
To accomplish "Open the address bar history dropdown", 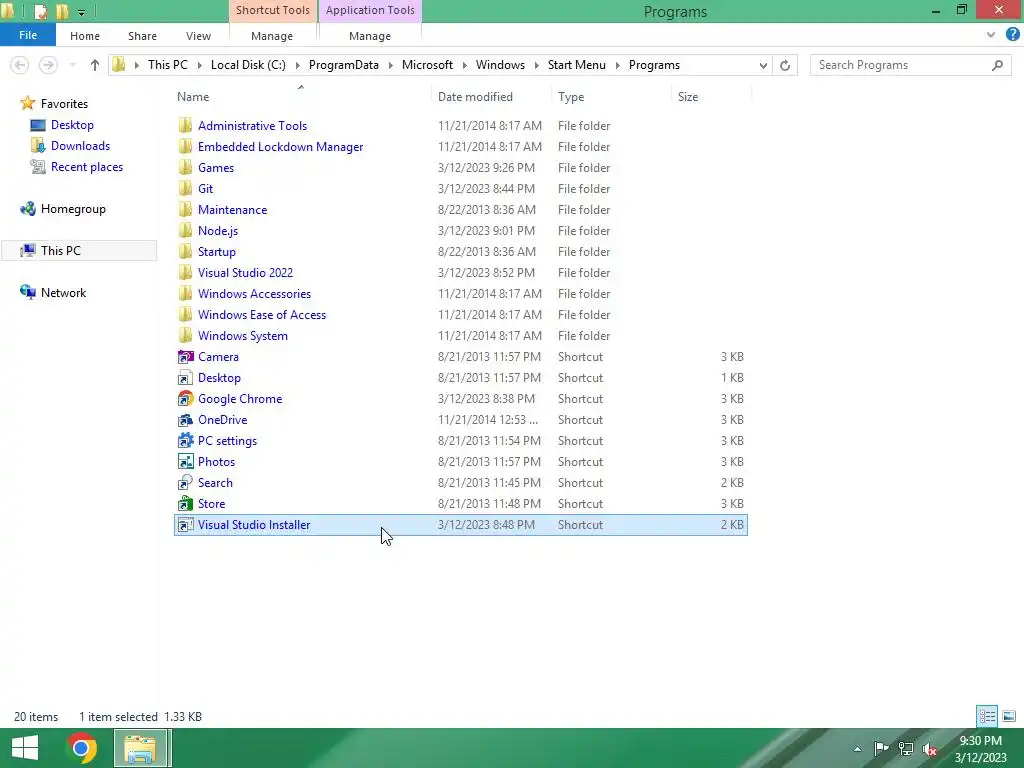I will click(x=763, y=65).
